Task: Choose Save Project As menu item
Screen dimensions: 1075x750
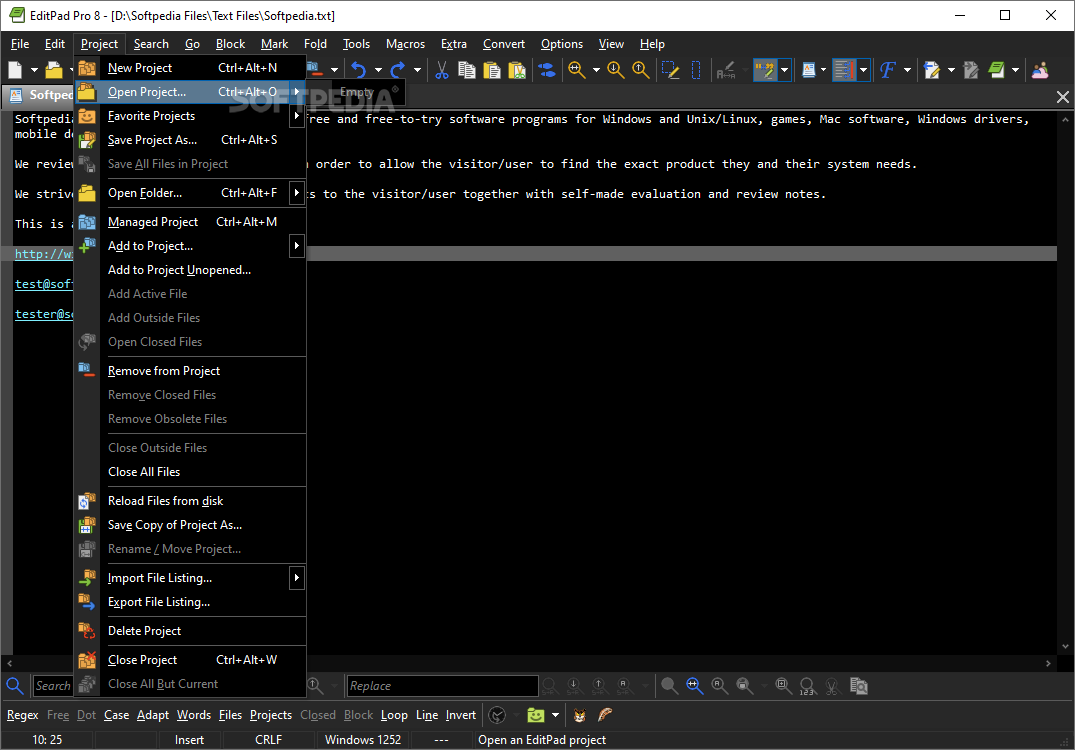Action: pyautogui.click(x=189, y=140)
